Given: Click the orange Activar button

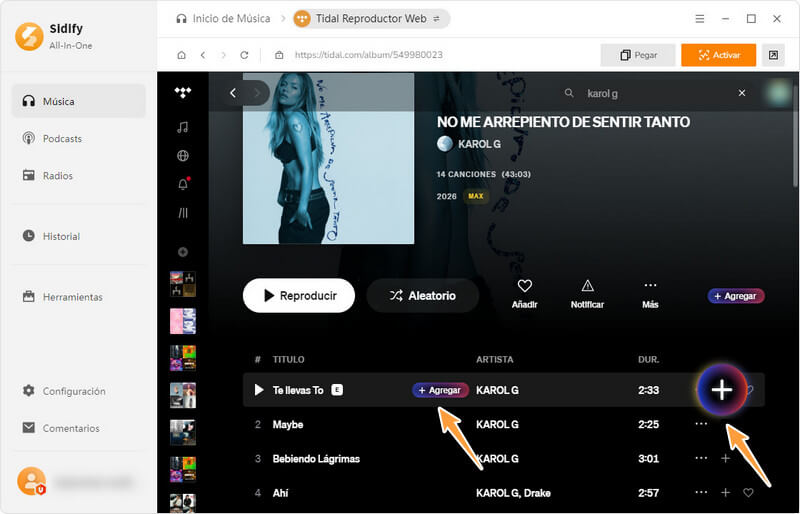Looking at the screenshot, I should (718, 55).
